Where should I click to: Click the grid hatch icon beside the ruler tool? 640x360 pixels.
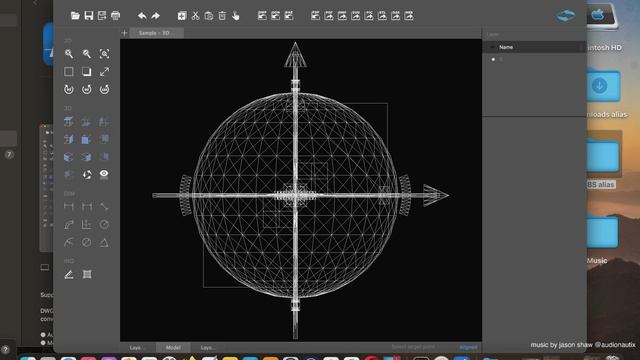pyautogui.click(x=87, y=274)
